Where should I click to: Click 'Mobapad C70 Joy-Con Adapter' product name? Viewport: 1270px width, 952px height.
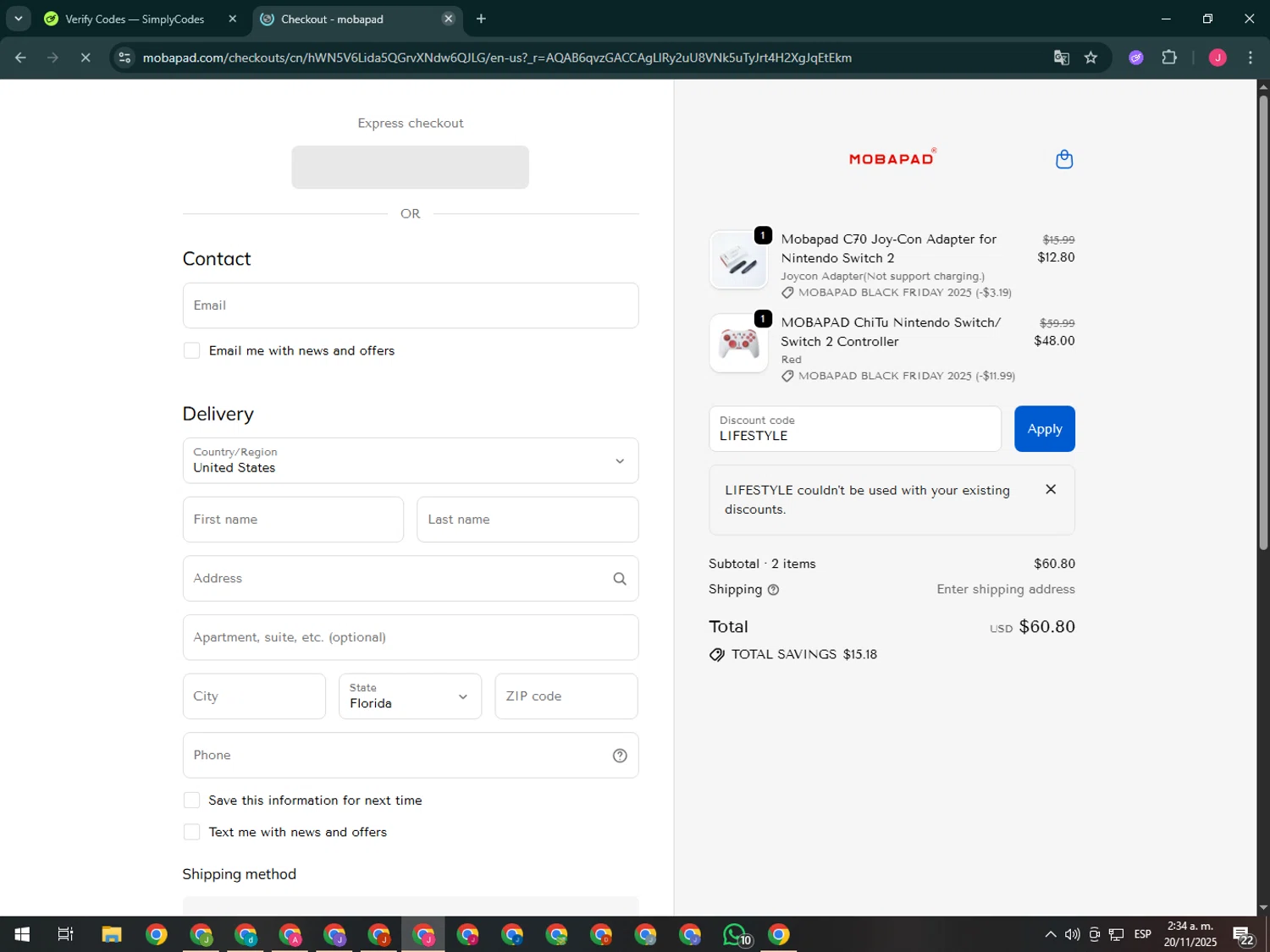click(x=889, y=249)
